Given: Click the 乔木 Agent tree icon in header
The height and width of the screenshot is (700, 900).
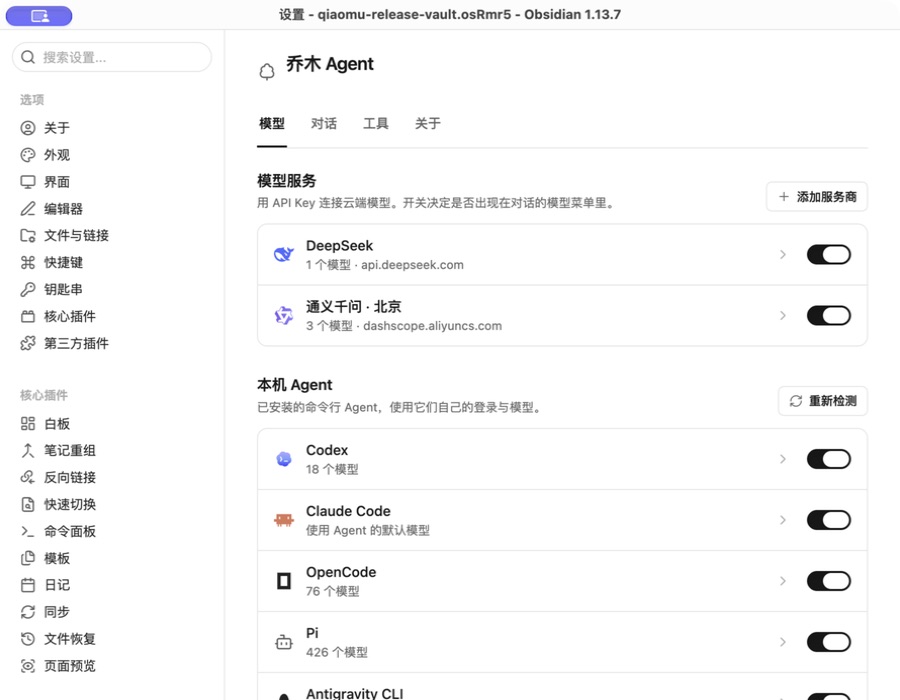Looking at the screenshot, I should coord(267,72).
